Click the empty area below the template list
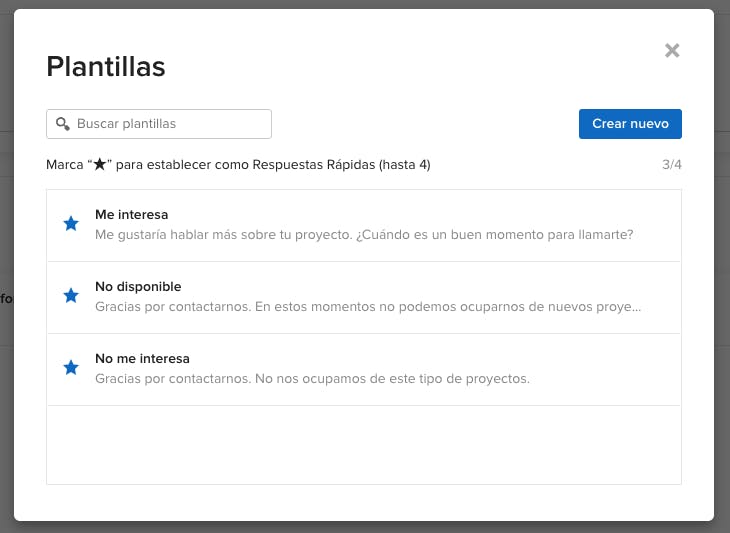The height and width of the screenshot is (533, 730). click(364, 445)
